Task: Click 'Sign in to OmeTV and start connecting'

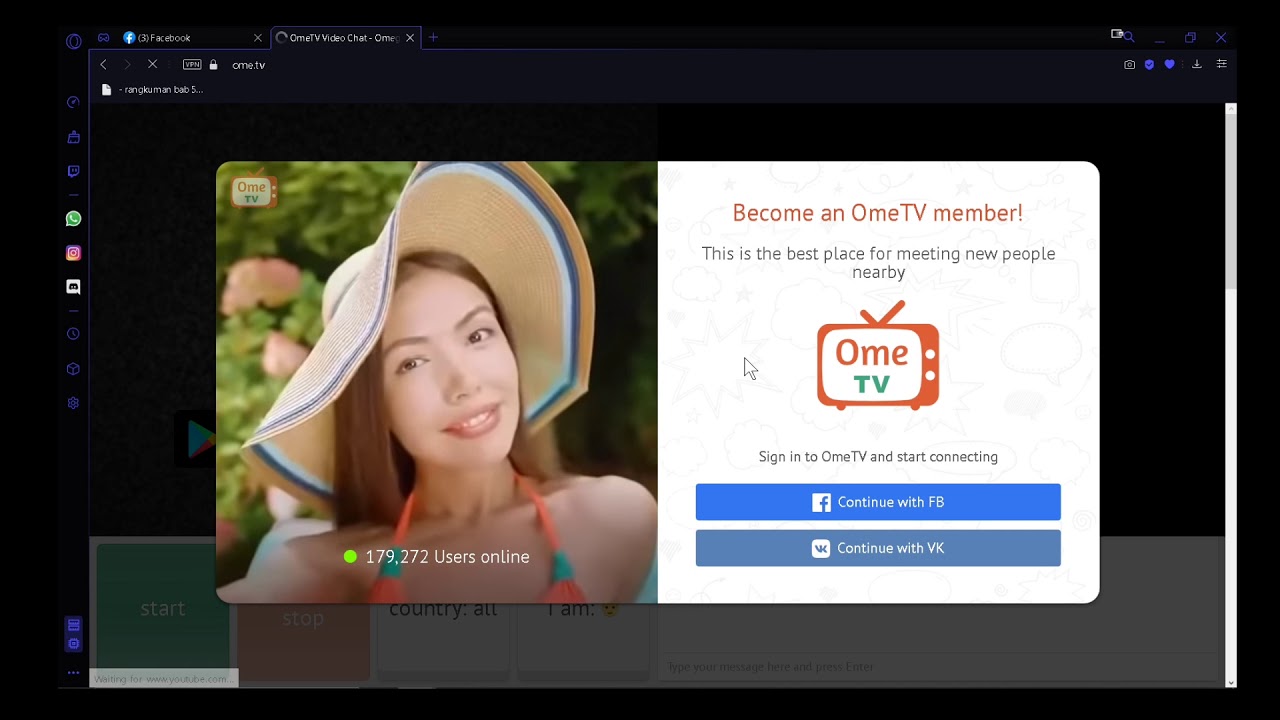Action: [878, 457]
